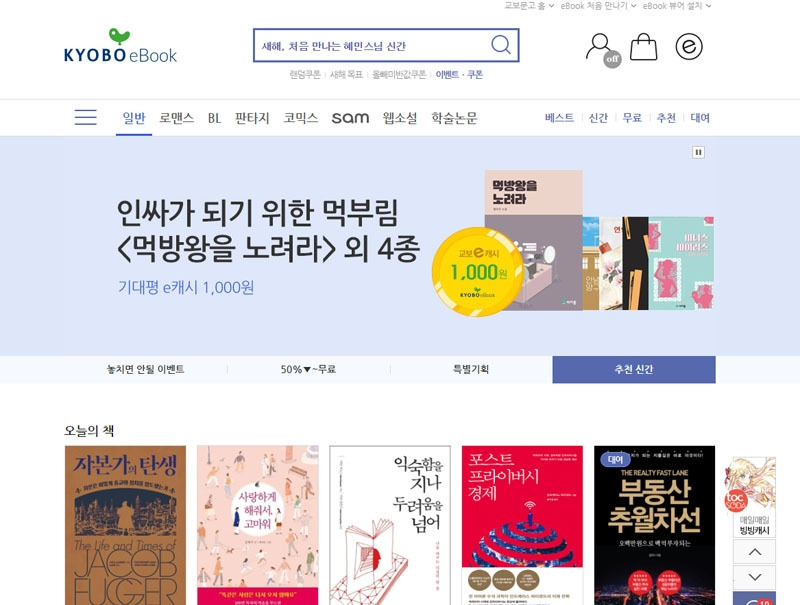Open the 베스트 link

[x=559, y=118]
